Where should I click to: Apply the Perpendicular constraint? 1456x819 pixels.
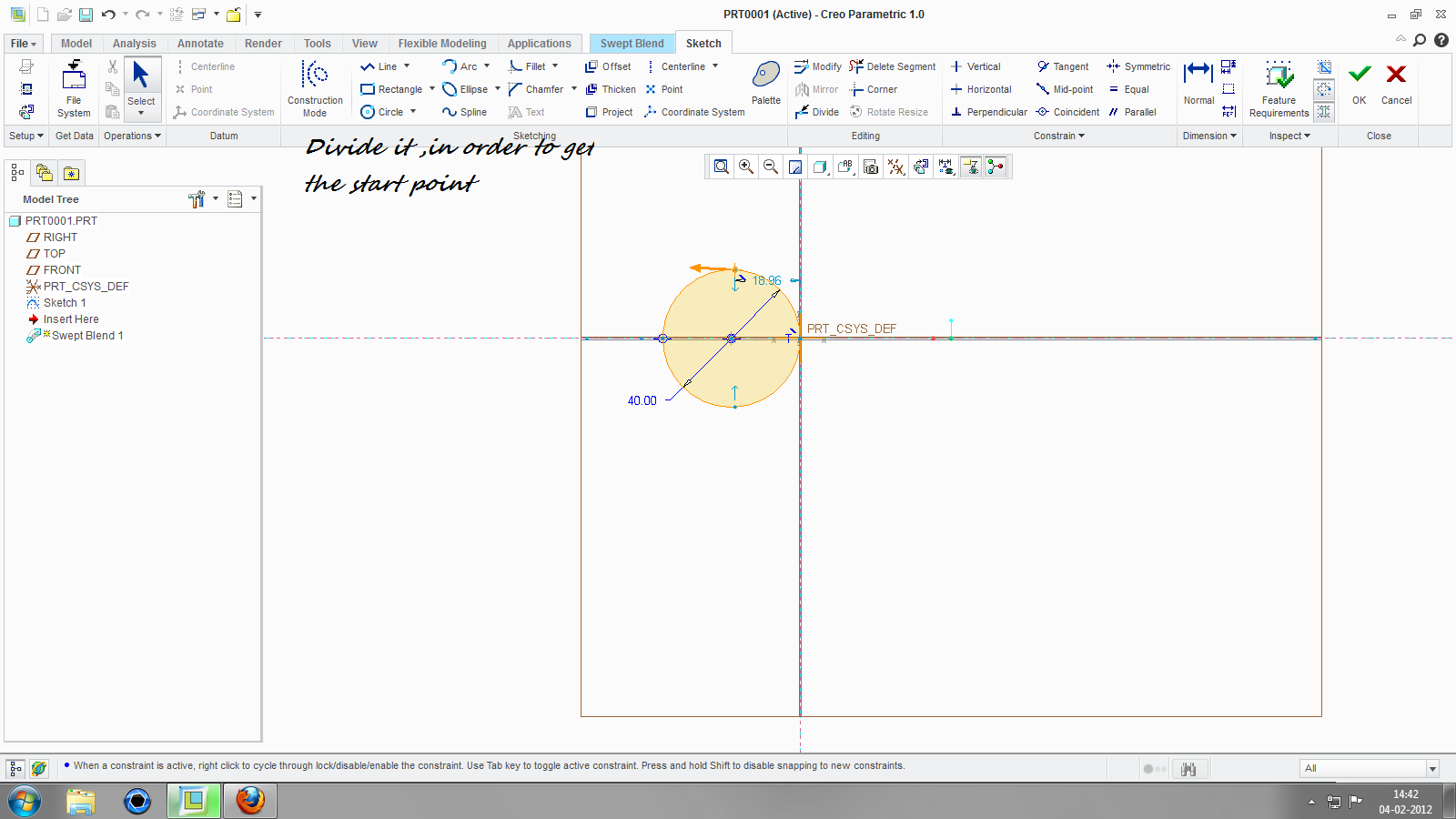(x=988, y=112)
